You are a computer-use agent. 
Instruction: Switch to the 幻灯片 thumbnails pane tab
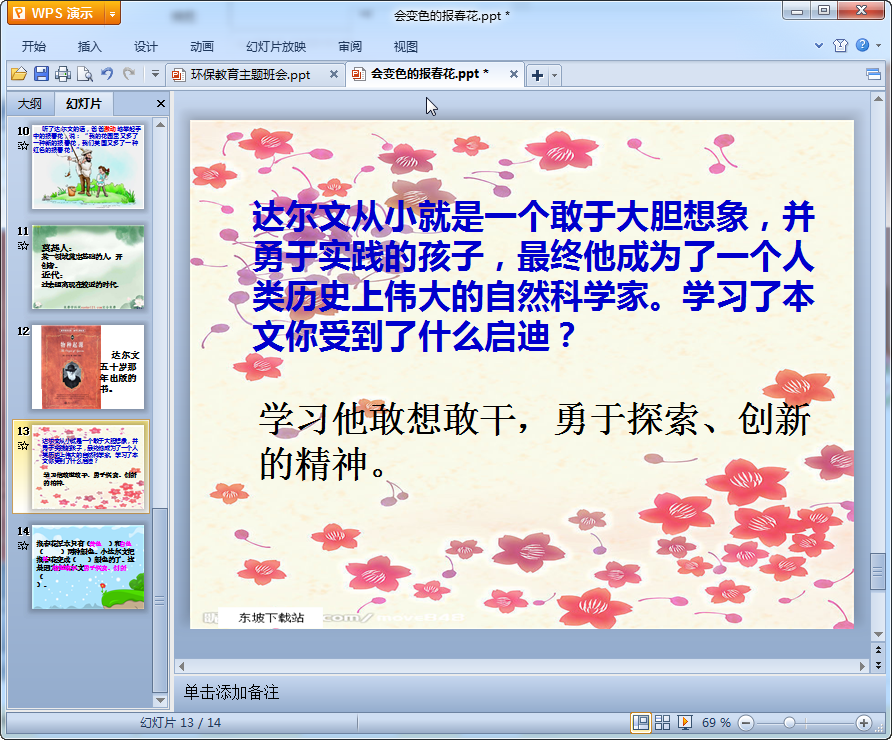click(x=84, y=104)
